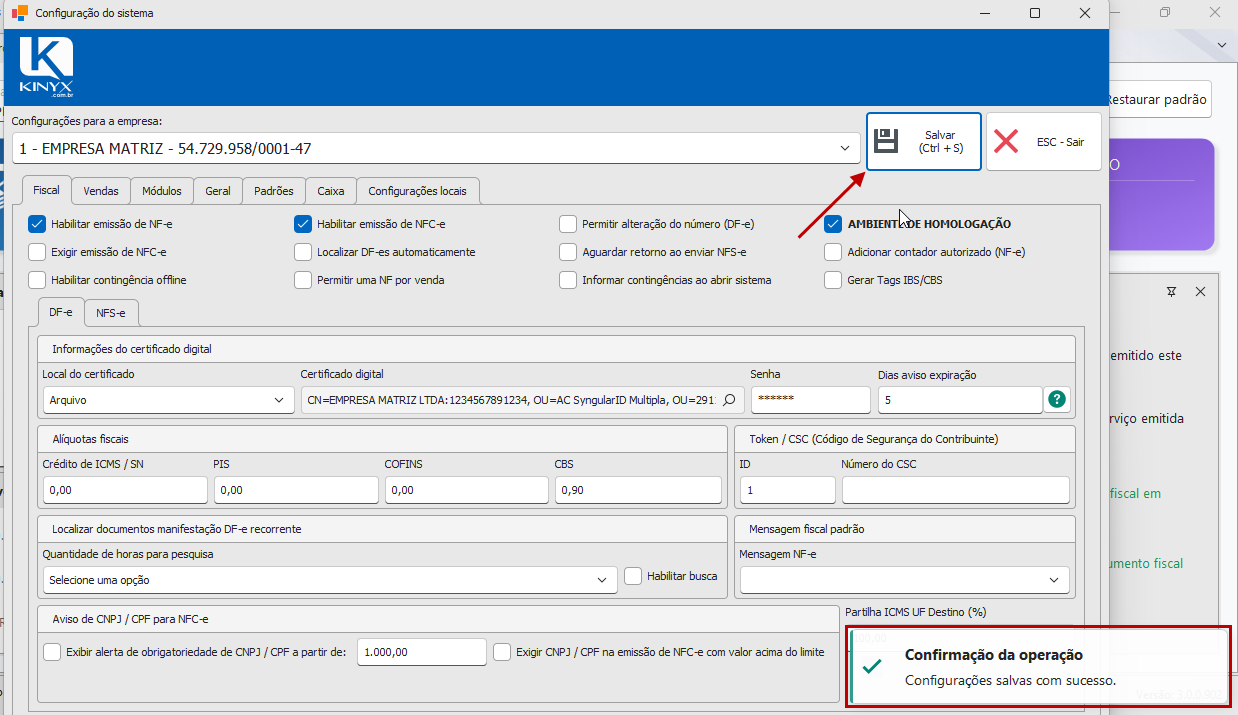Click Restaurar padrão button in background window

coord(1159,100)
